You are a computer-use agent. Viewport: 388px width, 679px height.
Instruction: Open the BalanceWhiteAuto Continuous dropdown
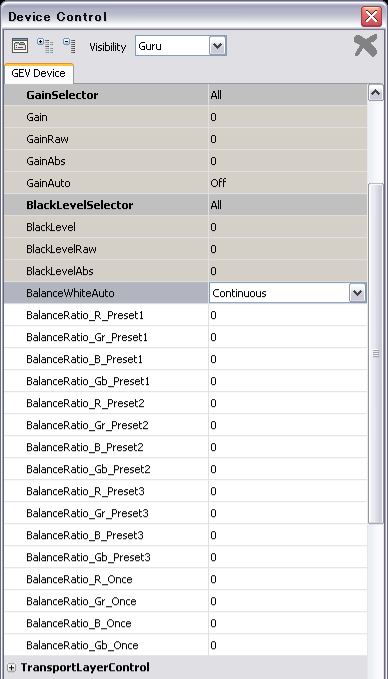tap(357, 293)
